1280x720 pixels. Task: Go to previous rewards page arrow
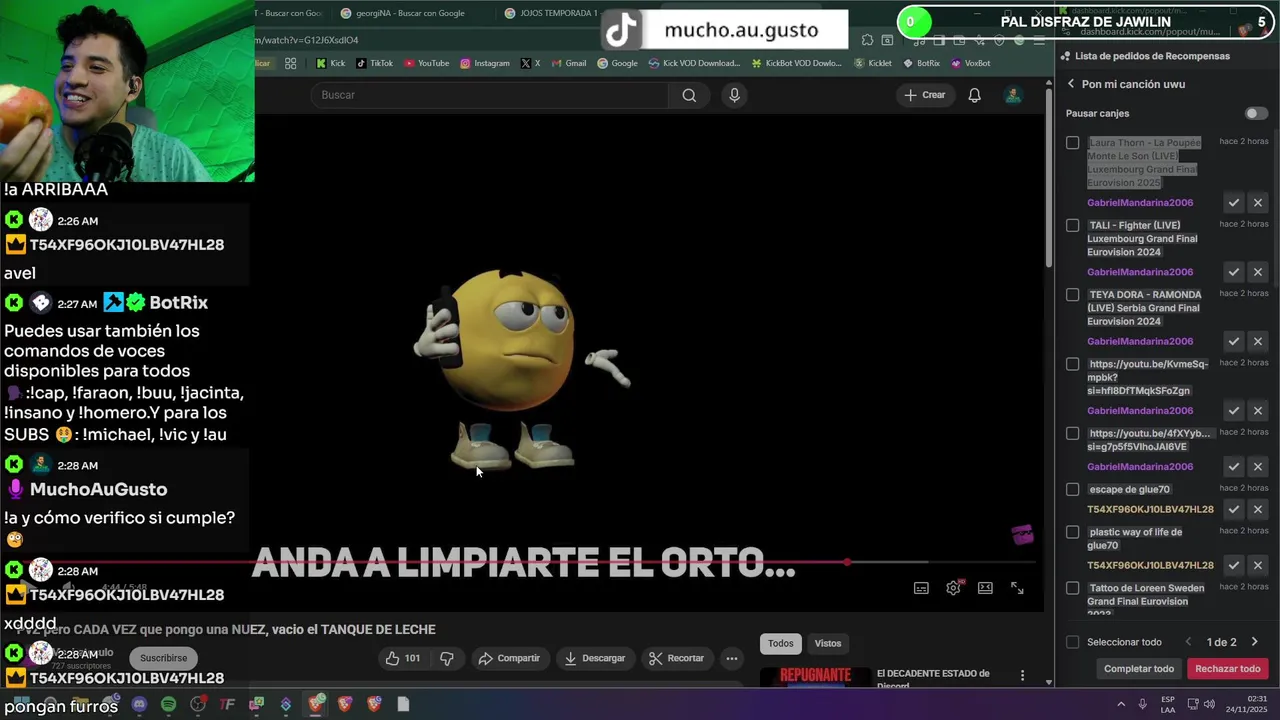(1188, 642)
